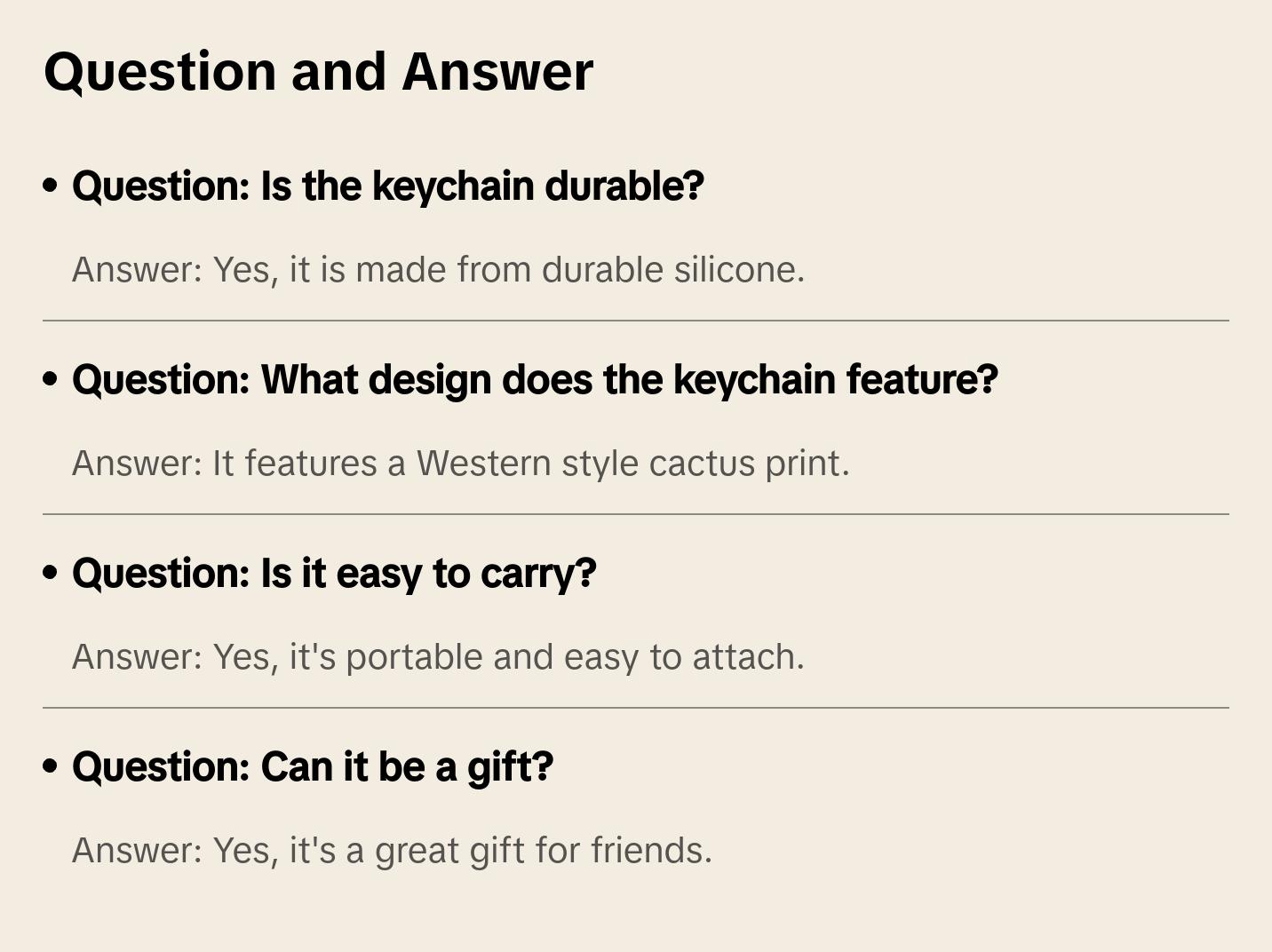
Task: Click the divider below the cactus print answer
Action: tap(636, 514)
